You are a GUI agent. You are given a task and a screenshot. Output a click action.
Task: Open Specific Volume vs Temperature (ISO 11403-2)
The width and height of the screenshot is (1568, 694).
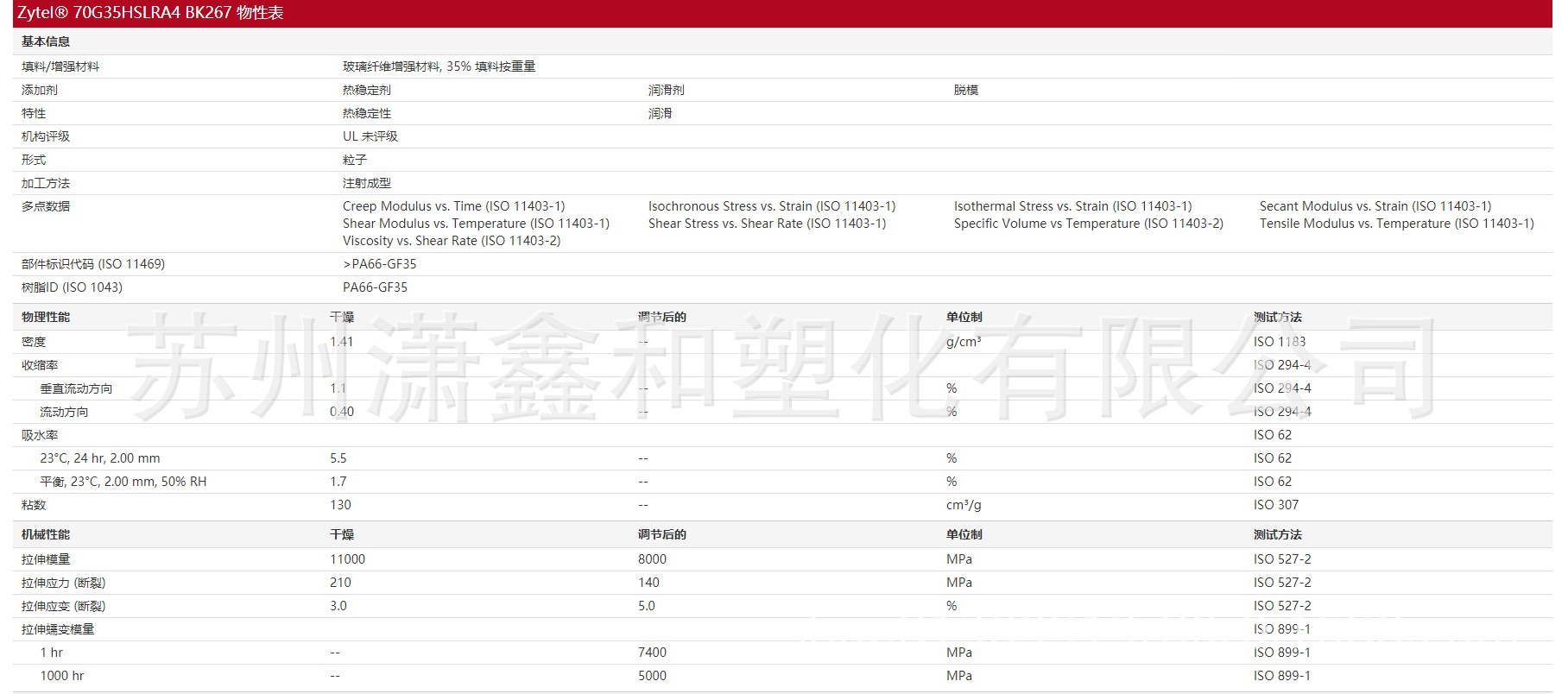[x=1089, y=224]
